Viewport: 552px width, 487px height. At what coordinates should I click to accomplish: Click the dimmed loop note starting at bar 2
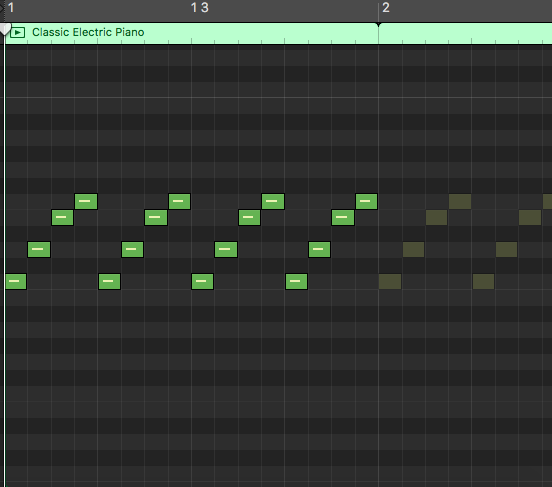click(x=390, y=282)
